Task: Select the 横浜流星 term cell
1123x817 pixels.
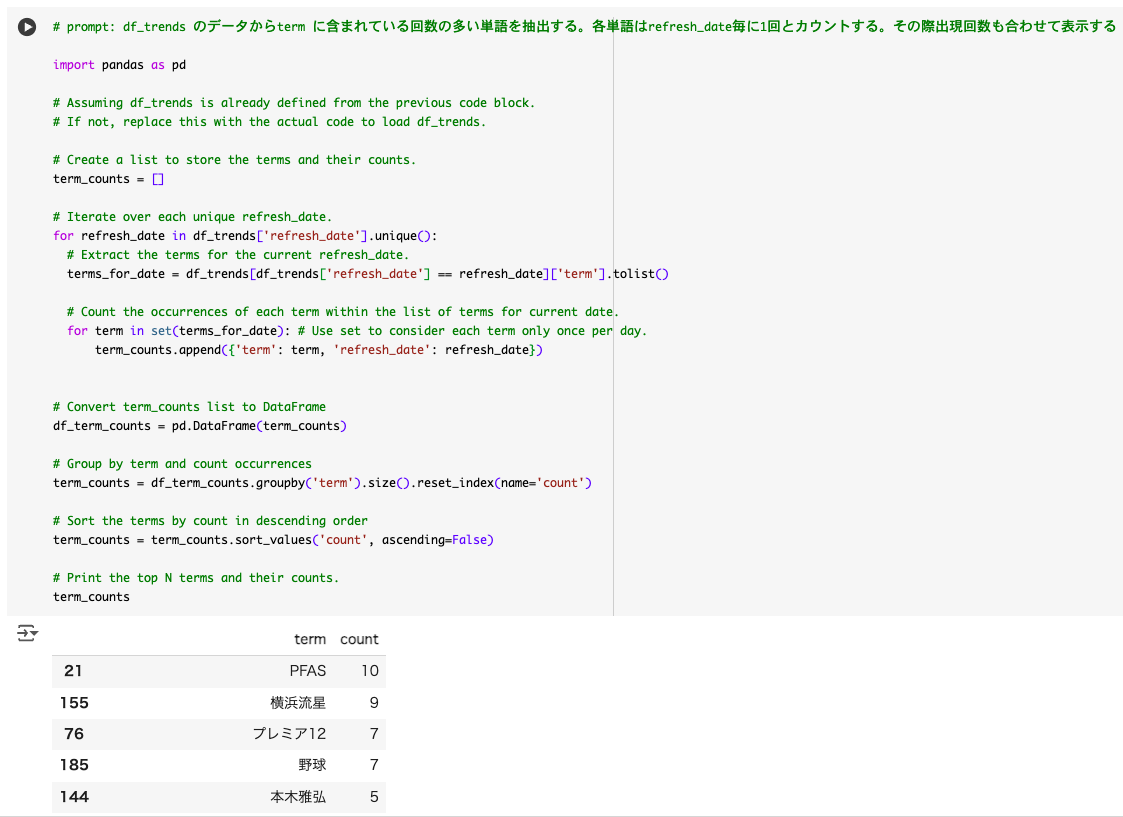Action: click(x=298, y=702)
